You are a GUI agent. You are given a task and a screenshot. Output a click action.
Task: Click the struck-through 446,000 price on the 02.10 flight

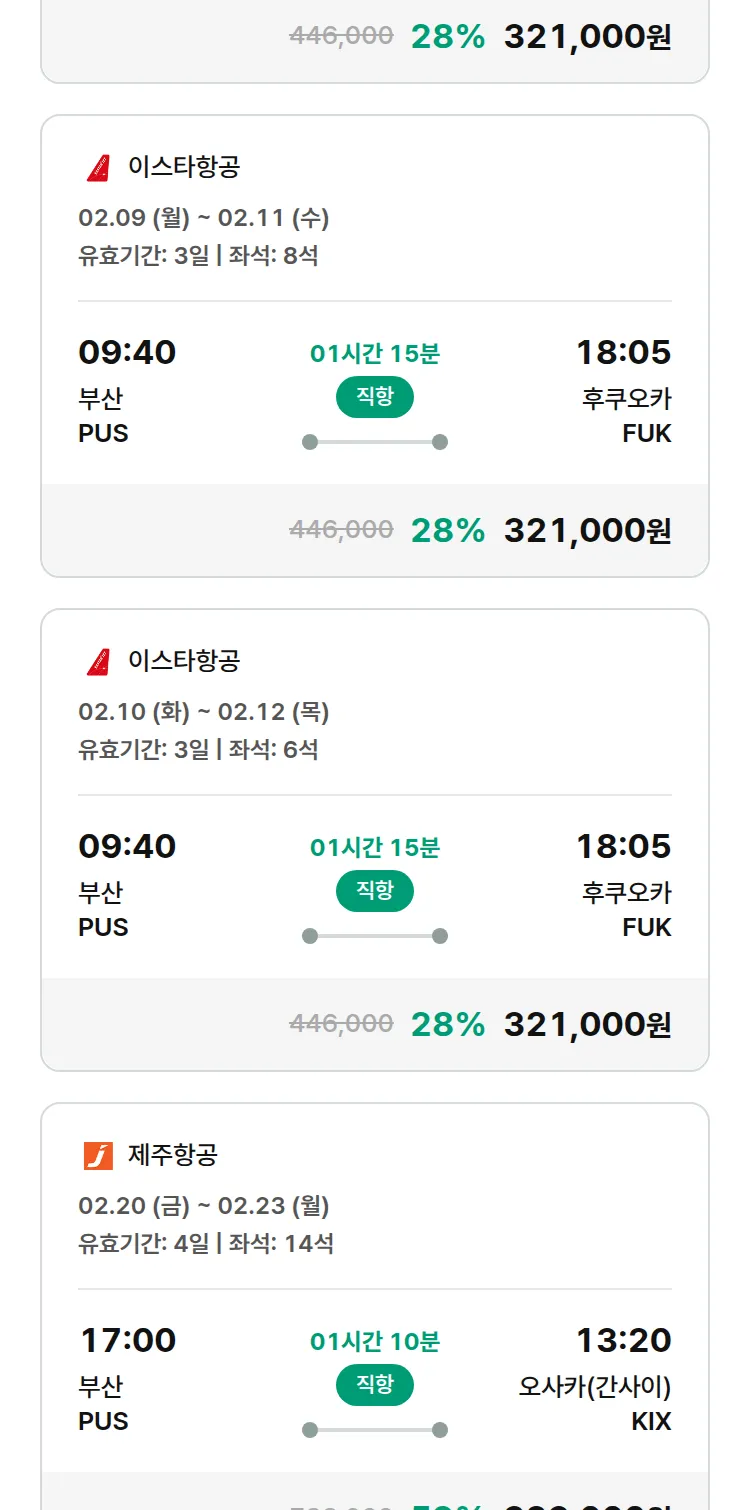tap(341, 1023)
